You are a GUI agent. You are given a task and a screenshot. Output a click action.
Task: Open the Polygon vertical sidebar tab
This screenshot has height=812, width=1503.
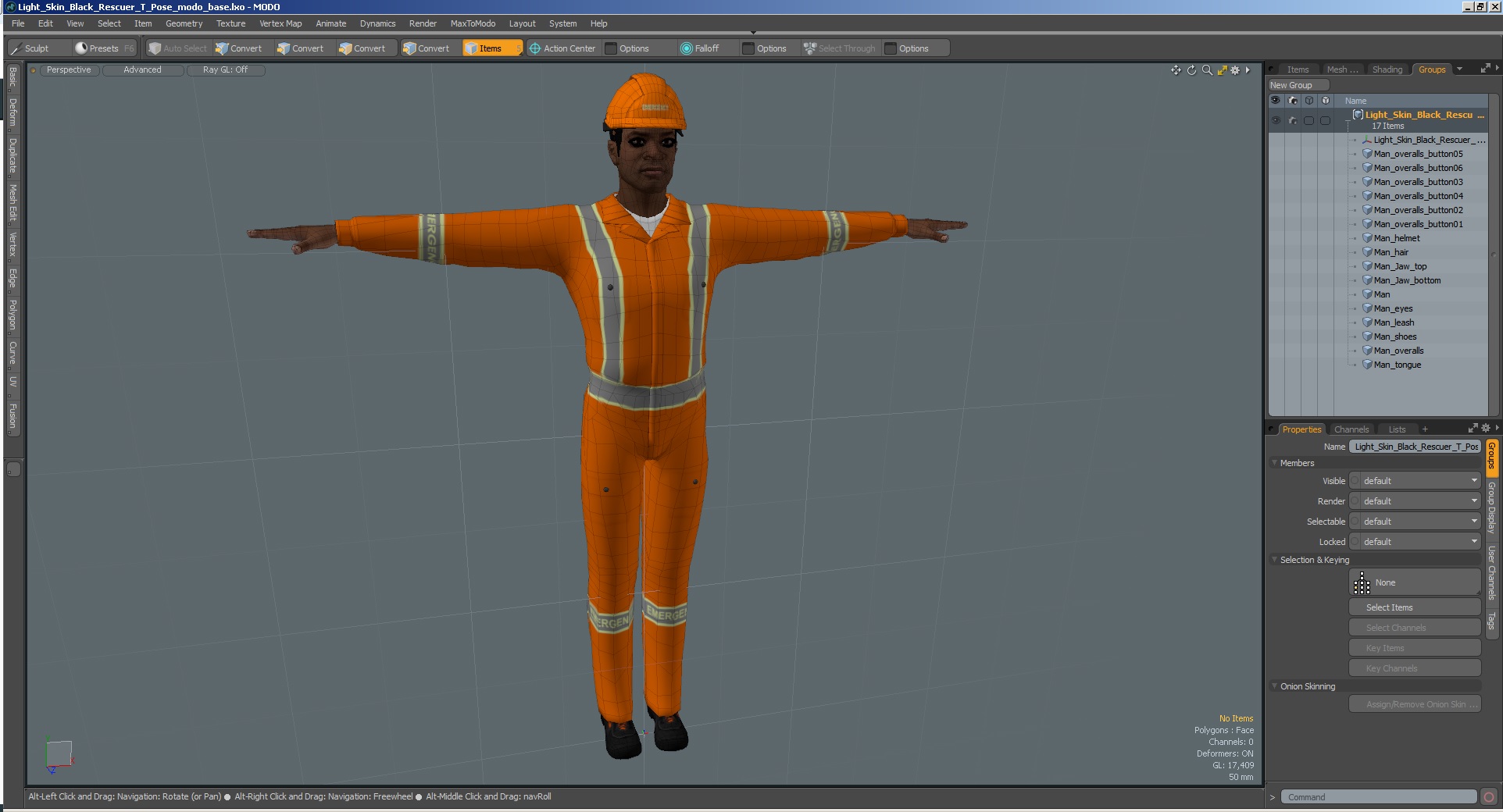click(12, 315)
